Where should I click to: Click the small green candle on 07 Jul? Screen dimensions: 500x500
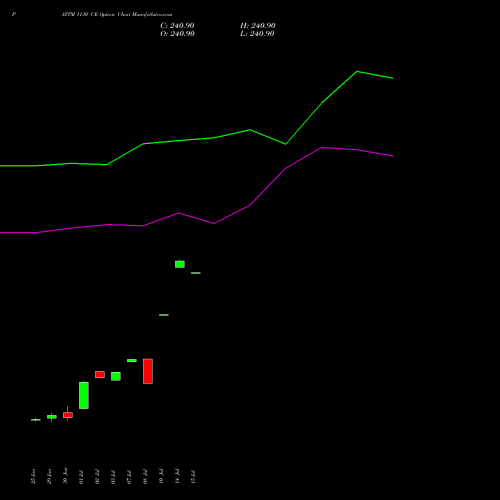(132, 360)
